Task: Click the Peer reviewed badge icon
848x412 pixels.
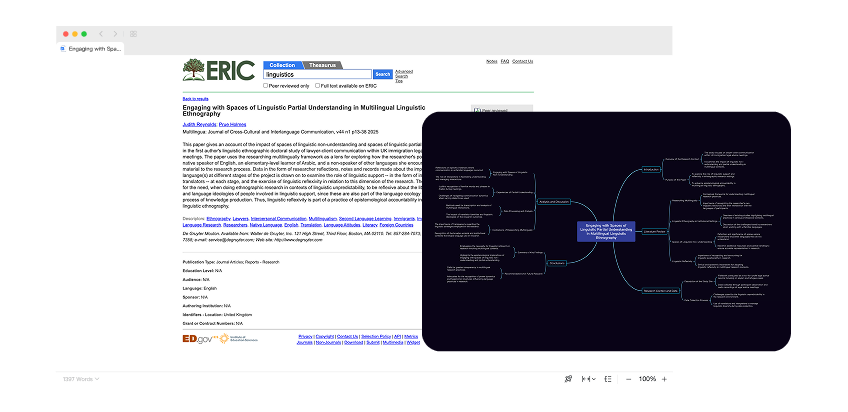Action: tap(477, 110)
